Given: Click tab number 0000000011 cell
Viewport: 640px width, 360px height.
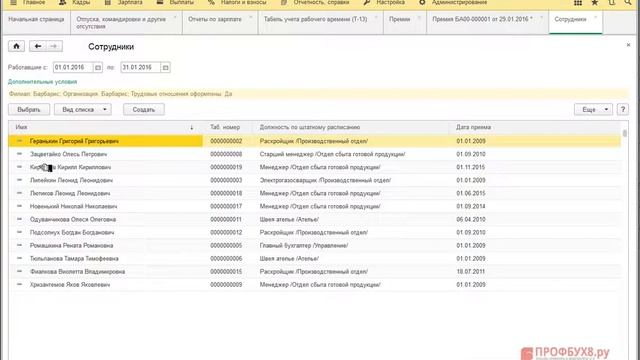Looking at the screenshot, I should [226, 219].
